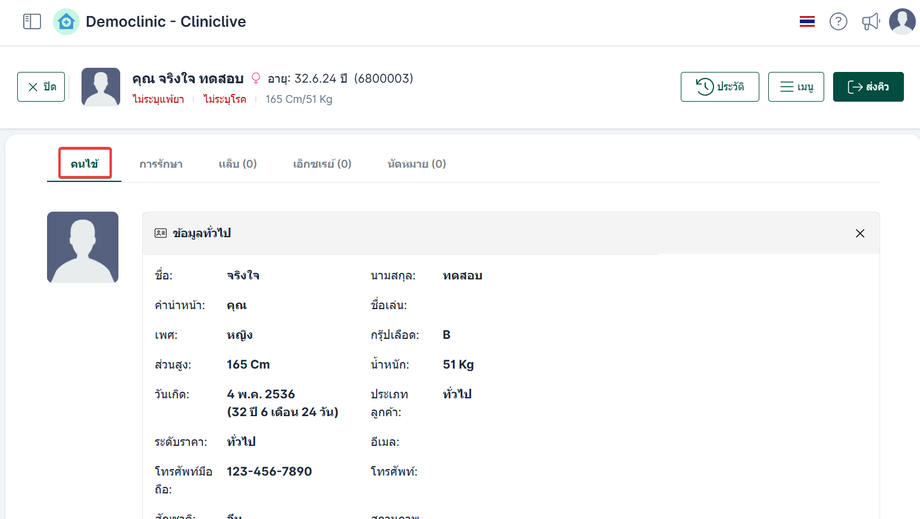Viewport: 920px width, 519px height.
Task: Open user account avatar menu
Action: [902, 22]
